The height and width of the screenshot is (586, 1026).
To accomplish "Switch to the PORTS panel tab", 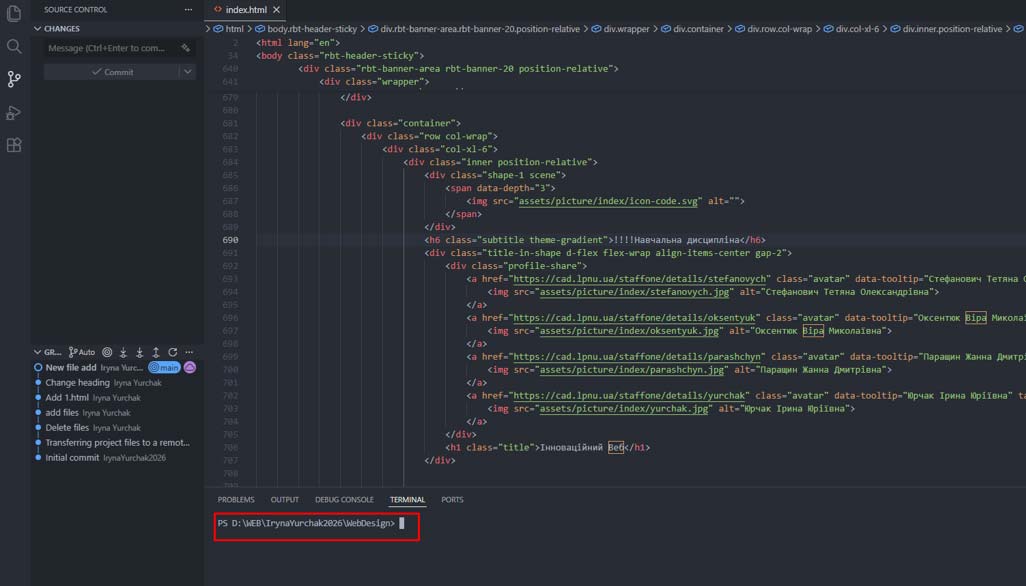I will (x=452, y=499).
